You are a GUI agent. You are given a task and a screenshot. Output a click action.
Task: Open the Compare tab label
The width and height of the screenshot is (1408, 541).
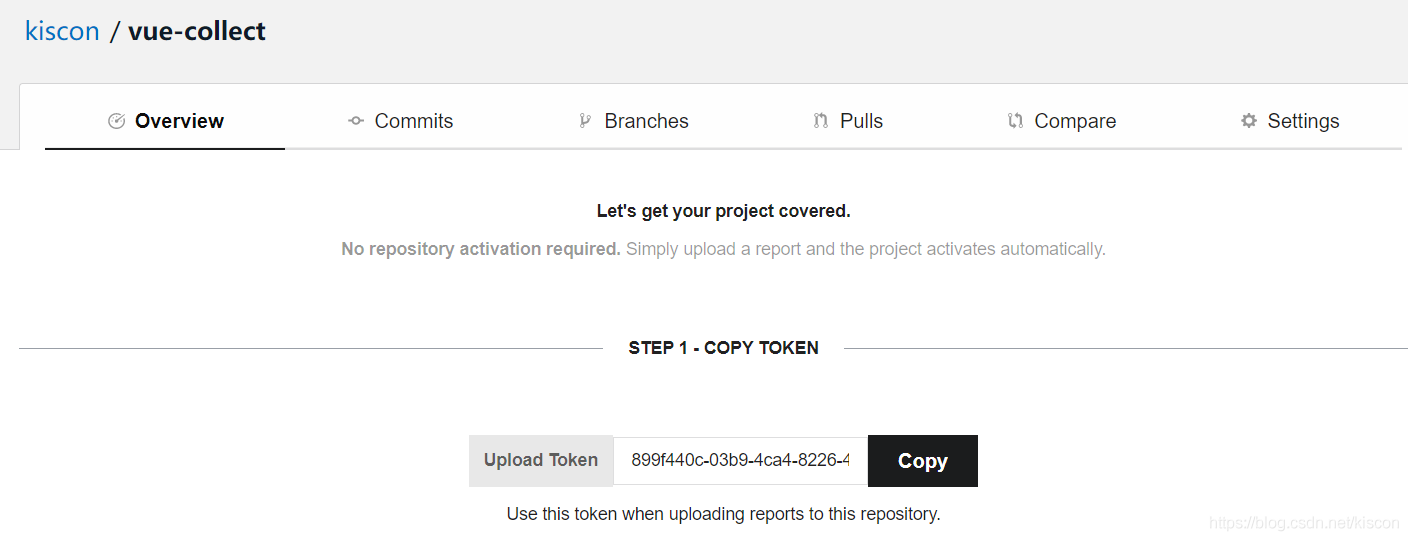(1075, 121)
